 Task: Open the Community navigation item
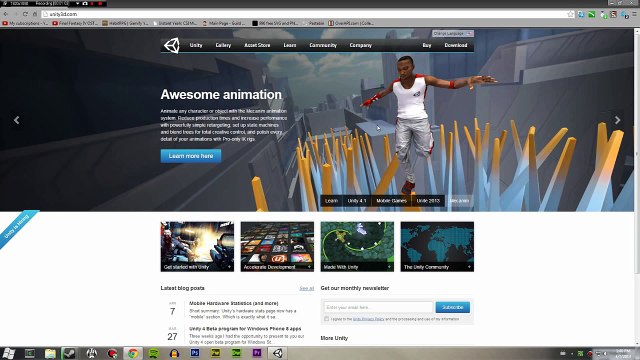point(323,45)
